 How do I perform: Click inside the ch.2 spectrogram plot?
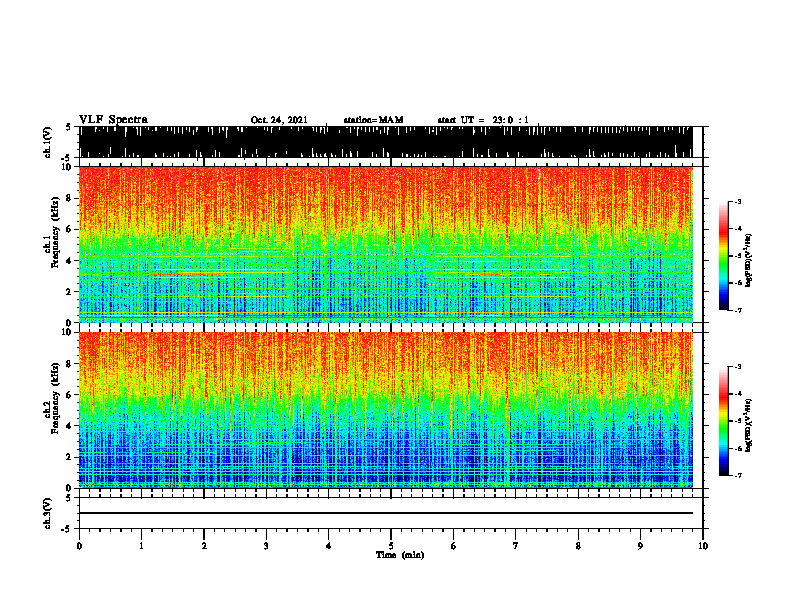pos(385,410)
